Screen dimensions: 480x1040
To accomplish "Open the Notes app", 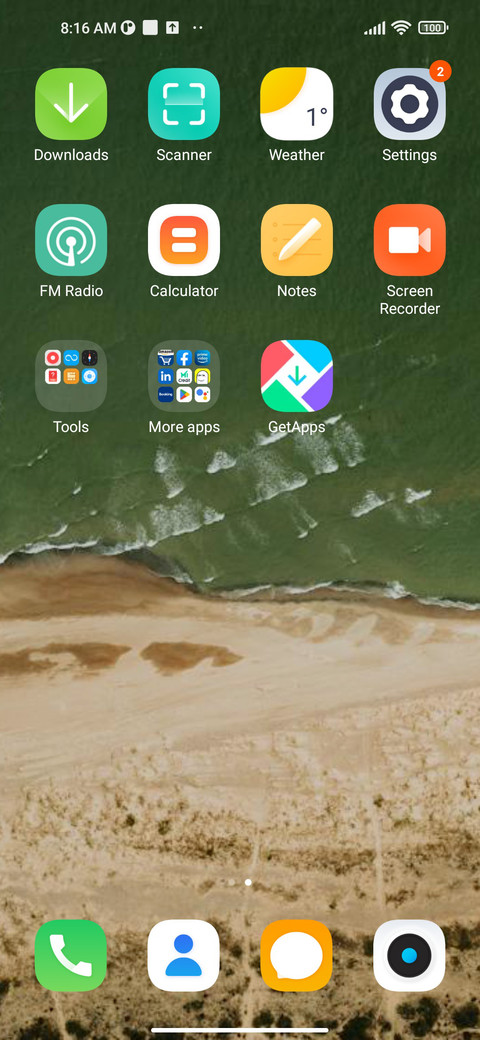I will (296, 240).
